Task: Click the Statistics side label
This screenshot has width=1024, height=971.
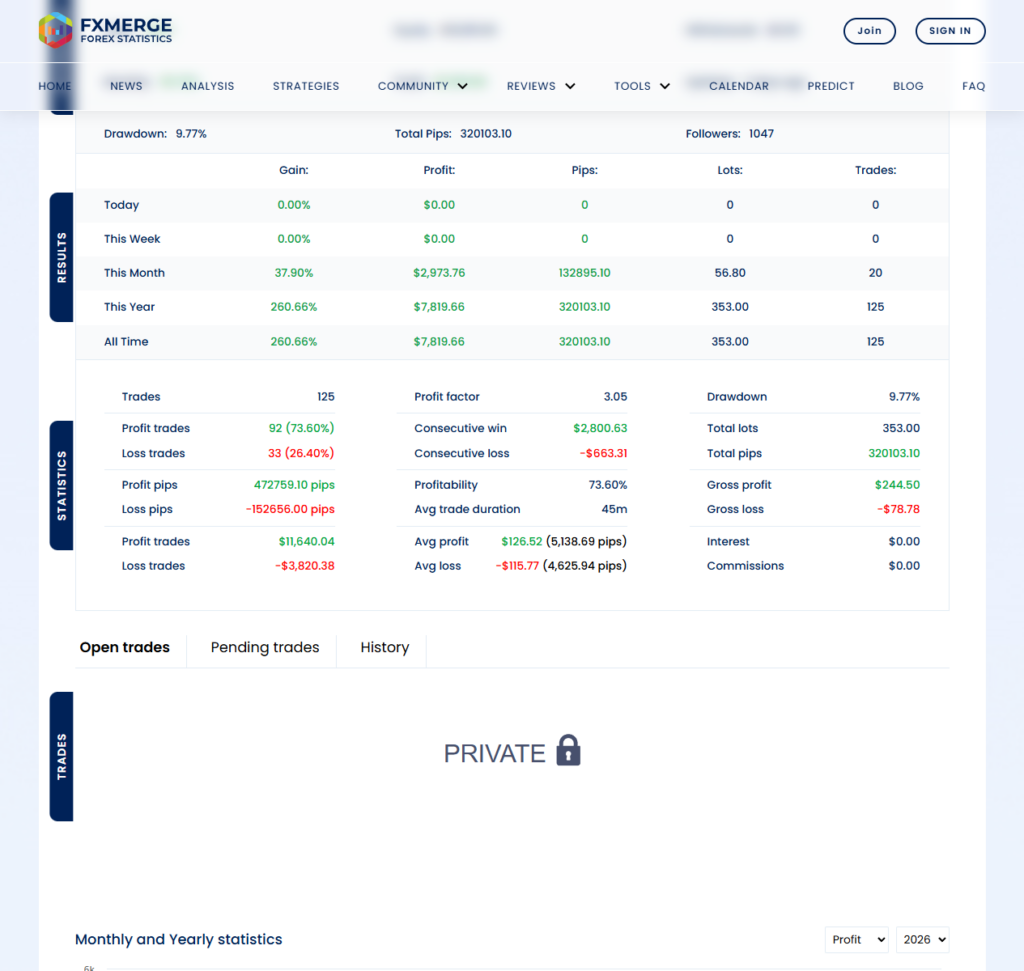Action: click(61, 485)
